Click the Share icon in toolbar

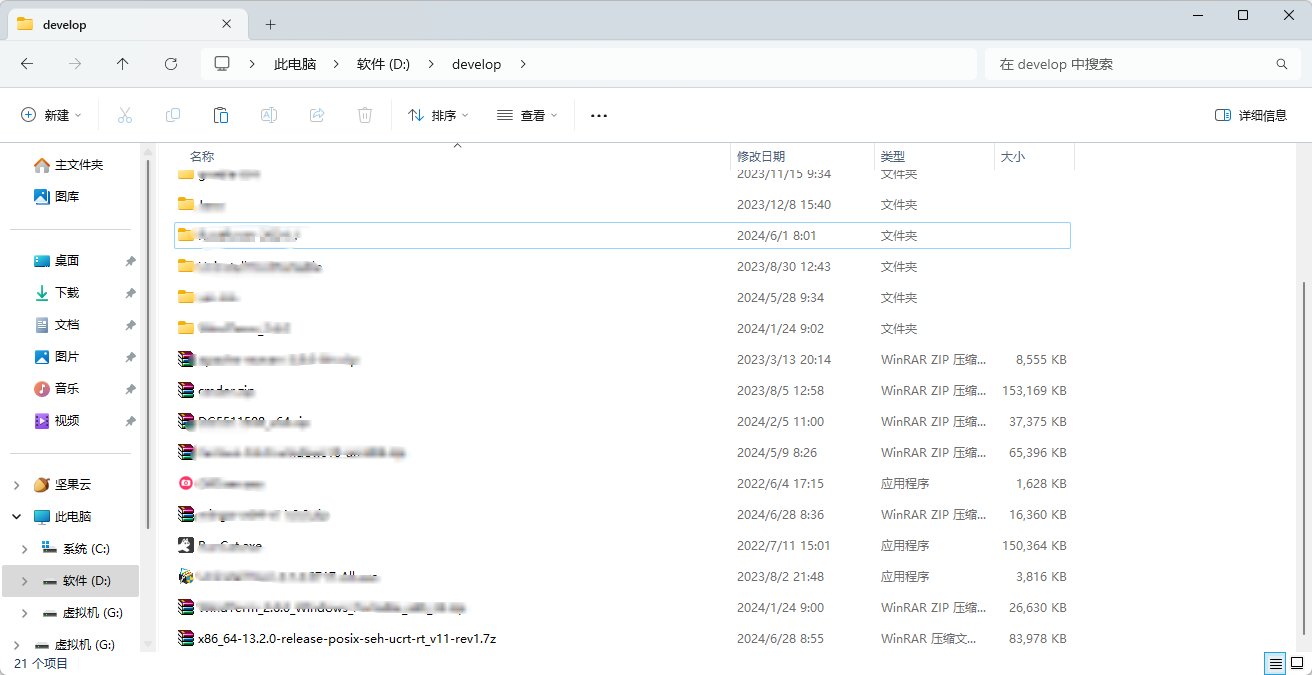(317, 115)
